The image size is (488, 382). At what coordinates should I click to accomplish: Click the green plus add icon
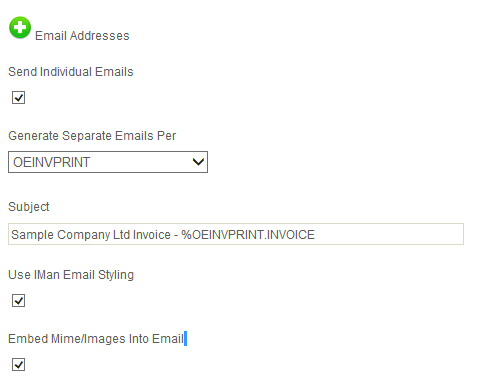click(x=20, y=27)
